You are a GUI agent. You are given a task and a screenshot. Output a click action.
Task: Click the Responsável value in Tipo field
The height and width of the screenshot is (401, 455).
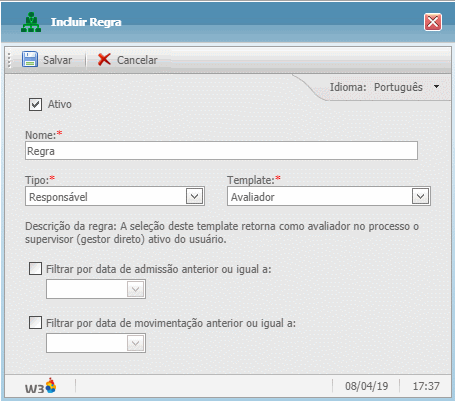58,197
